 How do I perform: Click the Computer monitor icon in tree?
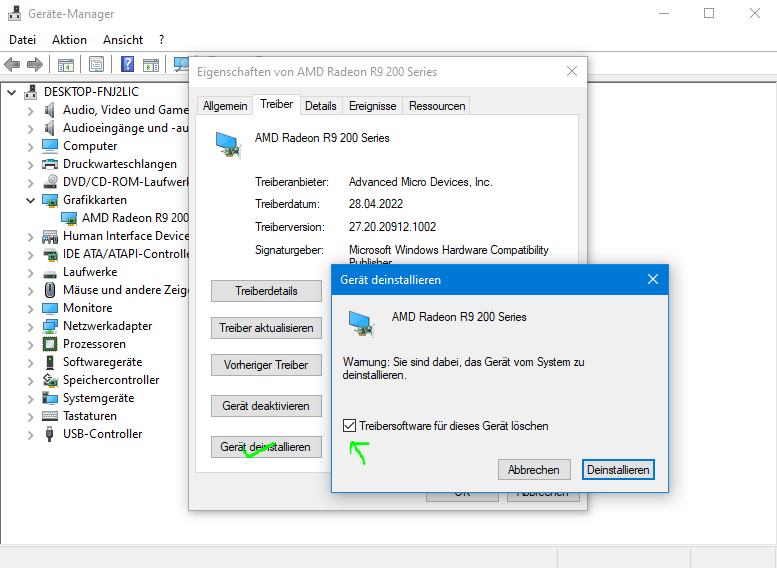click(50, 146)
